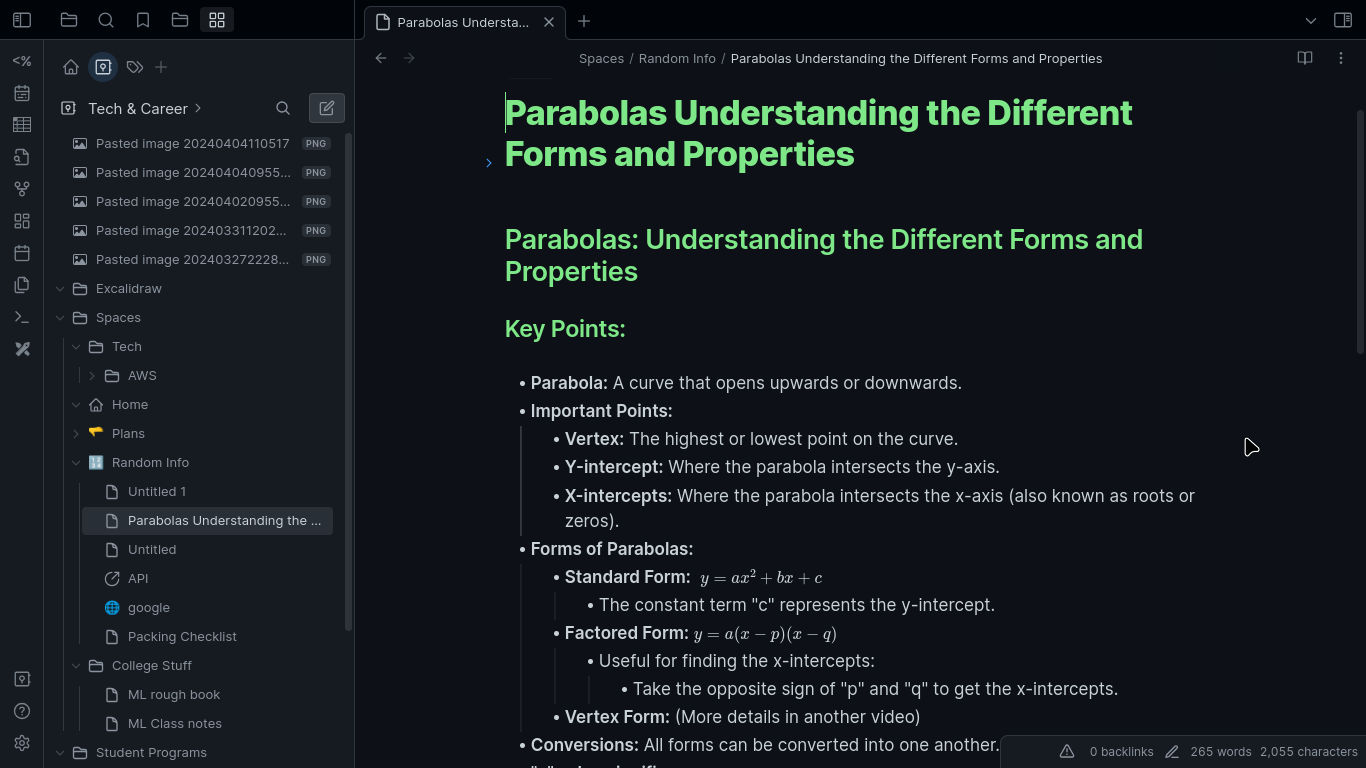Click the Key Points: heading
1366x768 pixels.
565,329
